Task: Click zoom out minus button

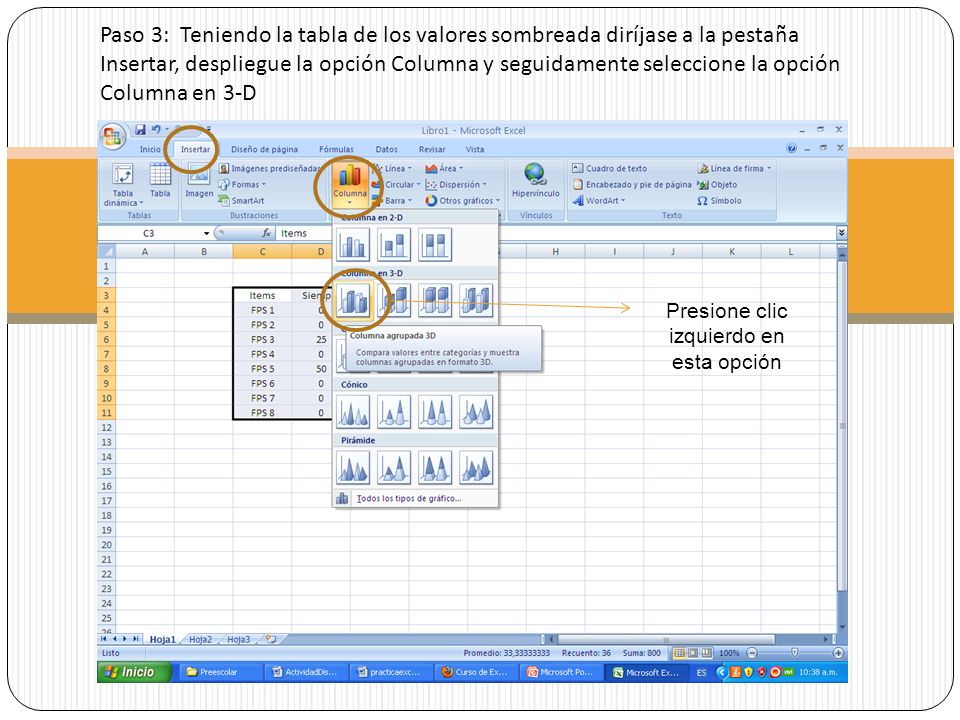Action: coord(752,653)
